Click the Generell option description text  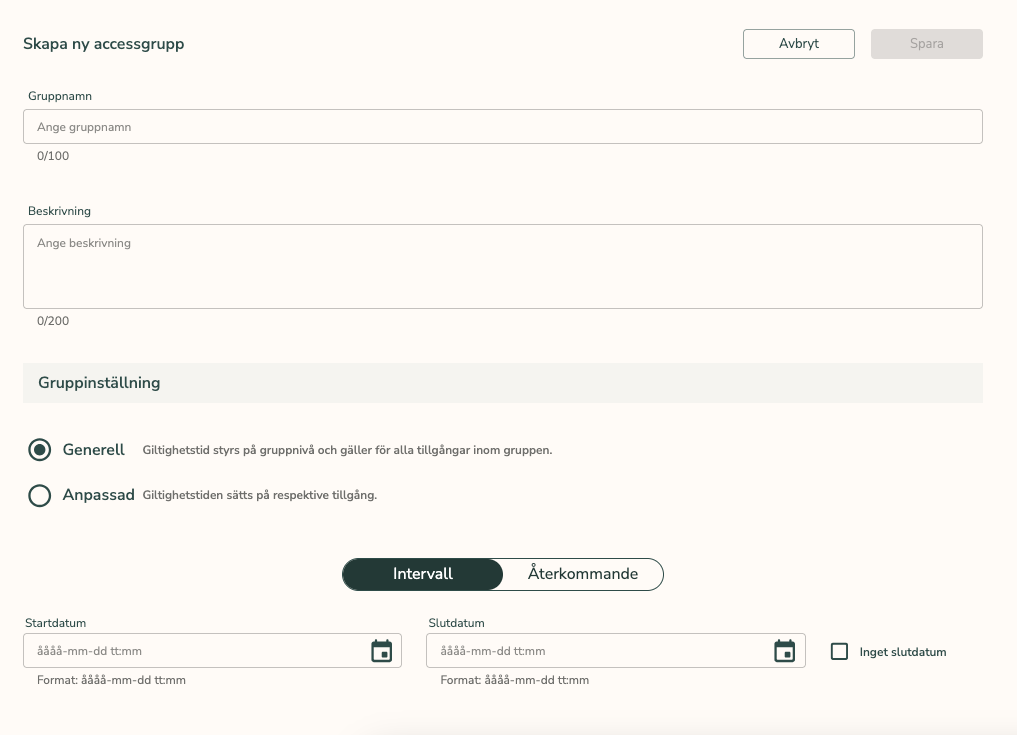click(347, 450)
